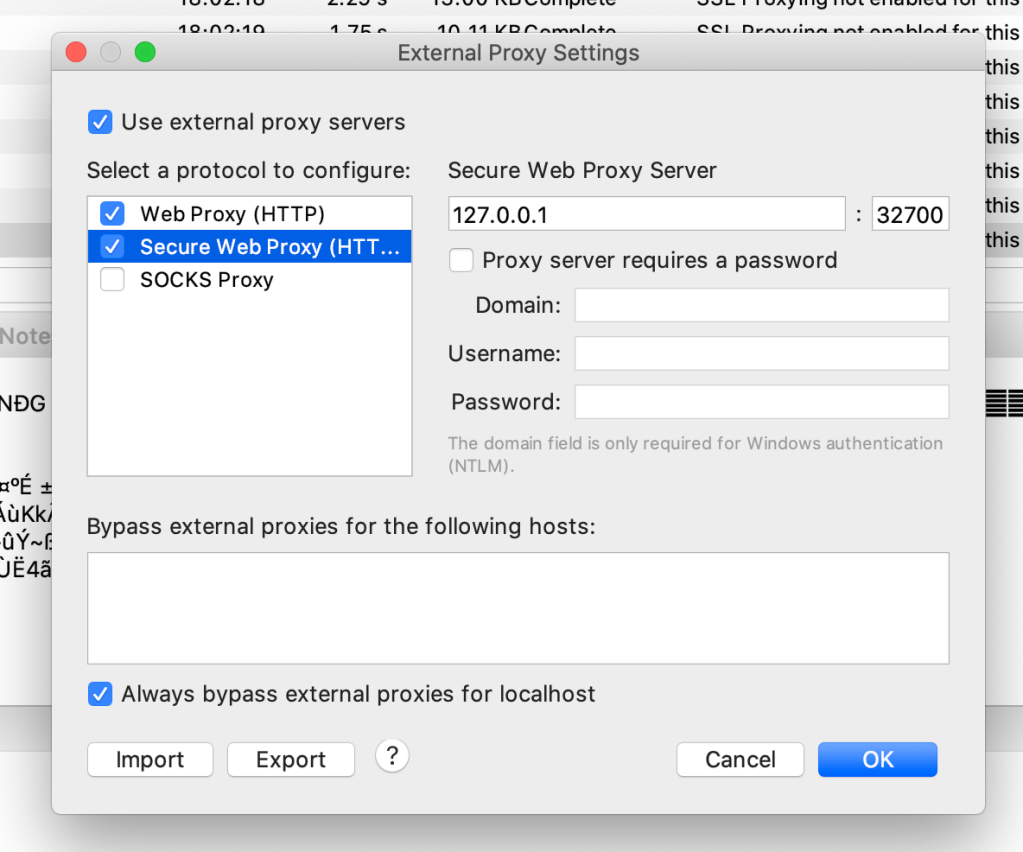The image size is (1023, 852).
Task: Enable the SOCKS Proxy checkbox
Action: coord(112,279)
